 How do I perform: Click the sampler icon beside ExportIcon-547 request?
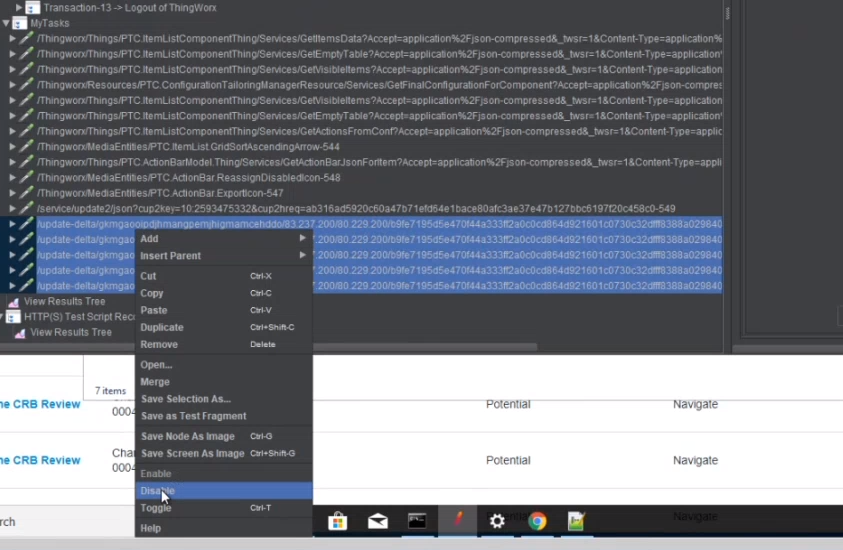26,193
